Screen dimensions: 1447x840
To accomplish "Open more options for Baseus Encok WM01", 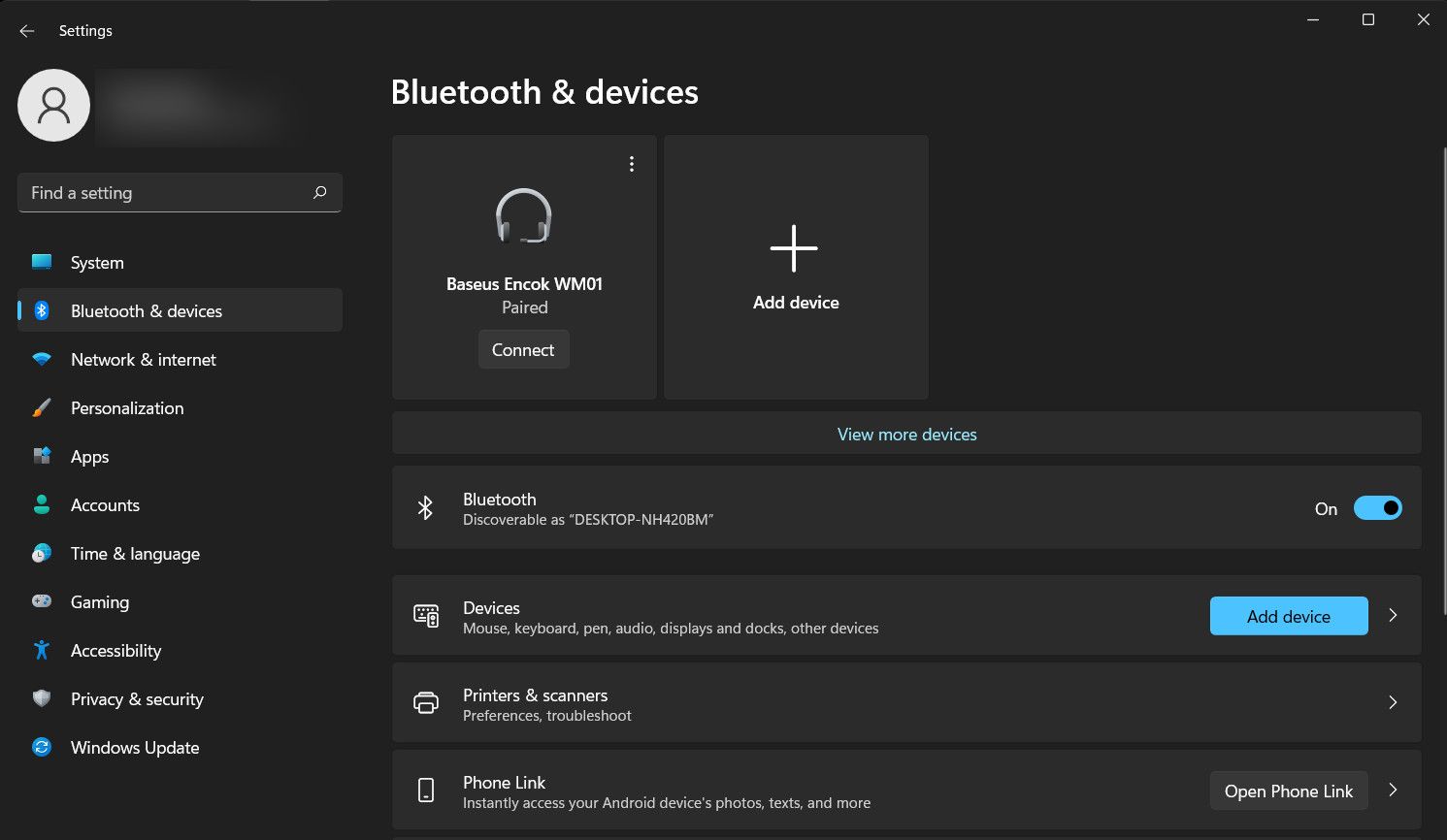I will tap(632, 163).
